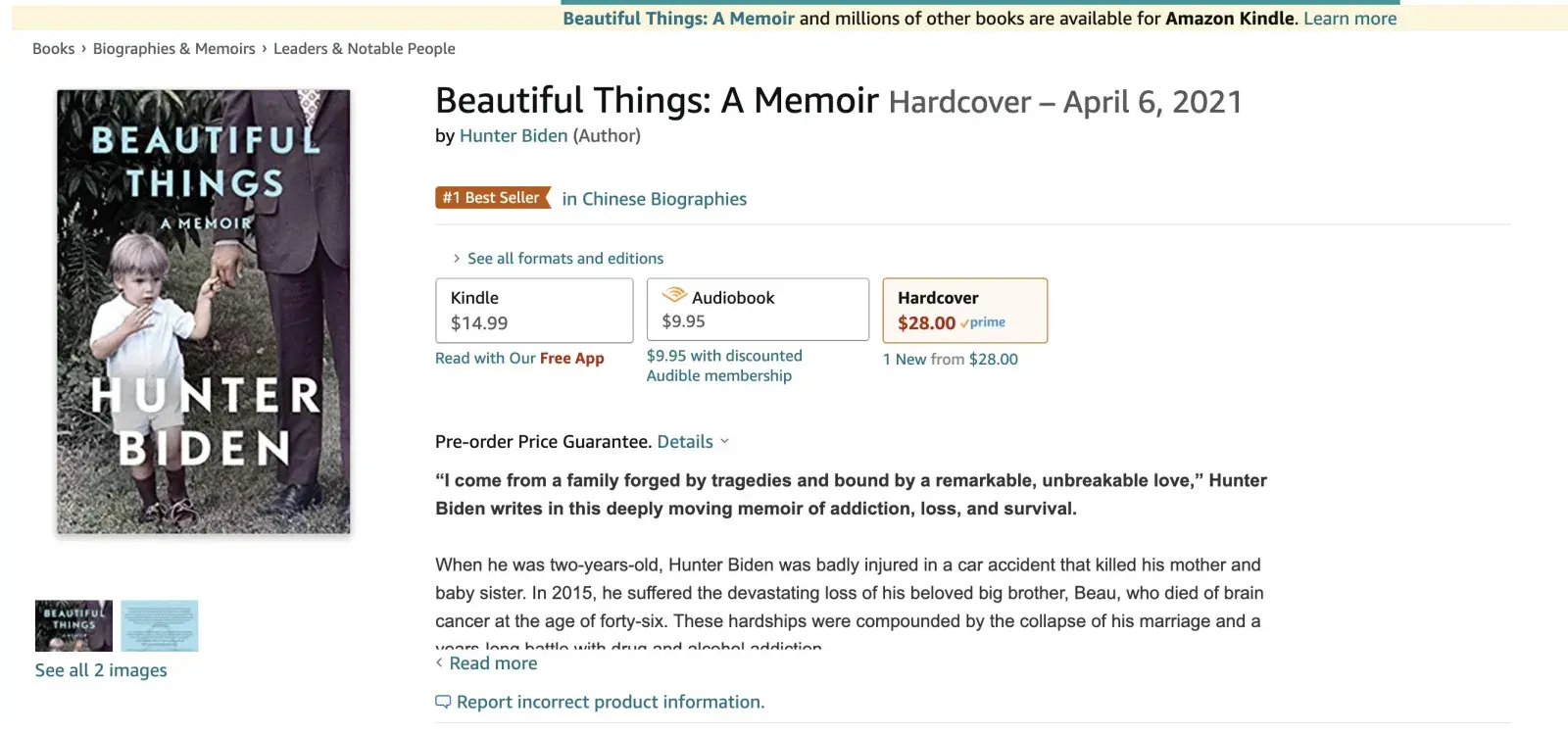Open Leaders & Notable People breadcrumb
Screen dimensions: 1568x735
(364, 49)
